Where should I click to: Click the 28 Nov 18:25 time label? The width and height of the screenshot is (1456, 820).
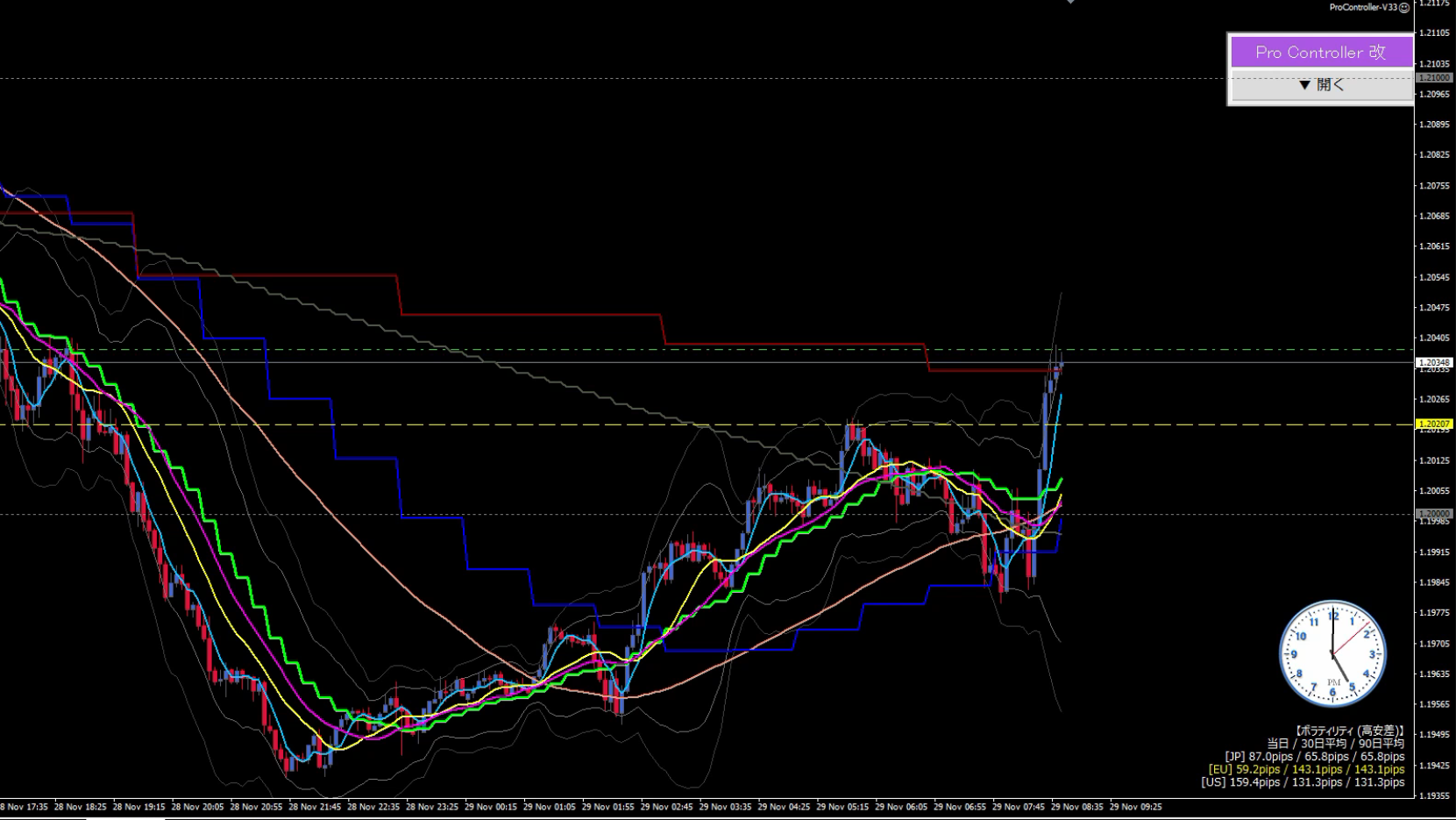click(x=80, y=807)
